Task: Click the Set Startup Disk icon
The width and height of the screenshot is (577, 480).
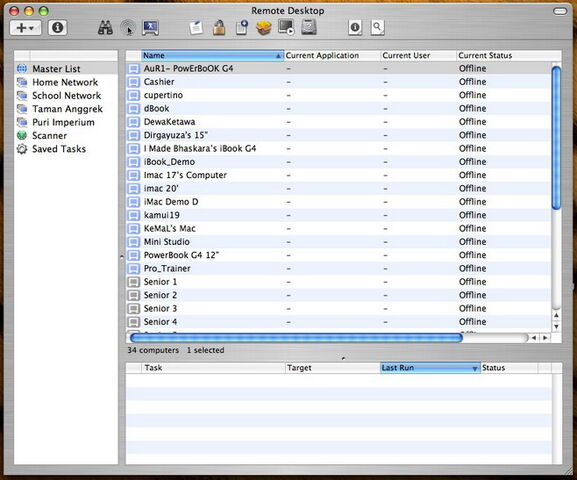Action: tap(309, 28)
